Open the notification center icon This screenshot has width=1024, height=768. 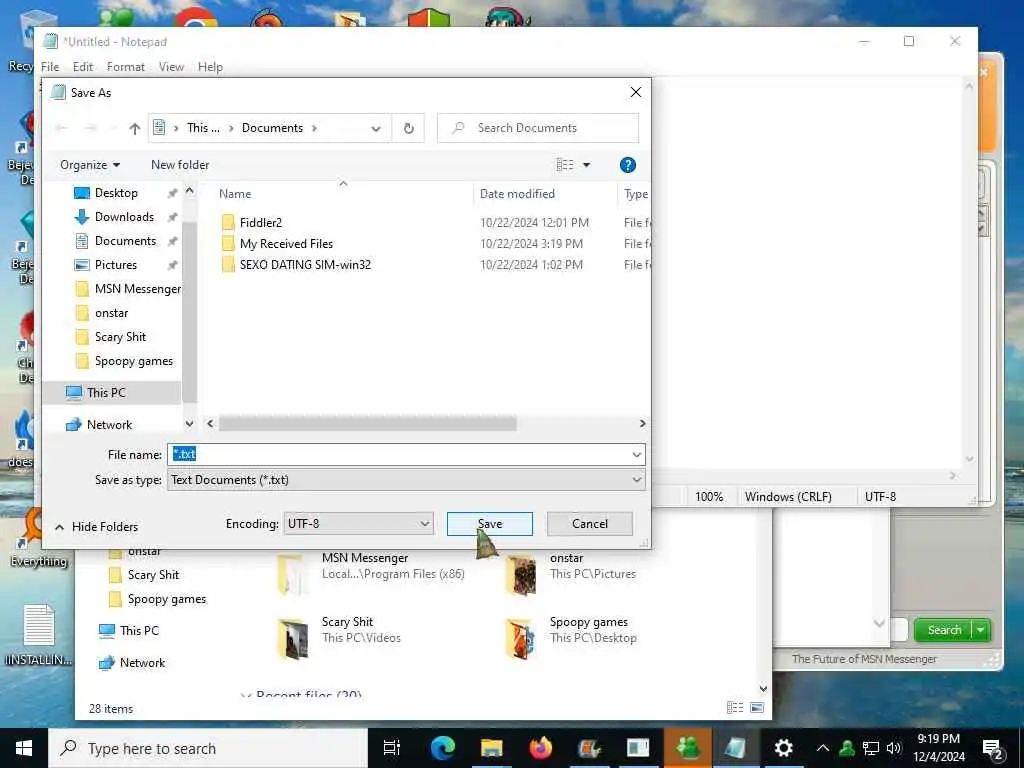pyautogui.click(x=993, y=750)
